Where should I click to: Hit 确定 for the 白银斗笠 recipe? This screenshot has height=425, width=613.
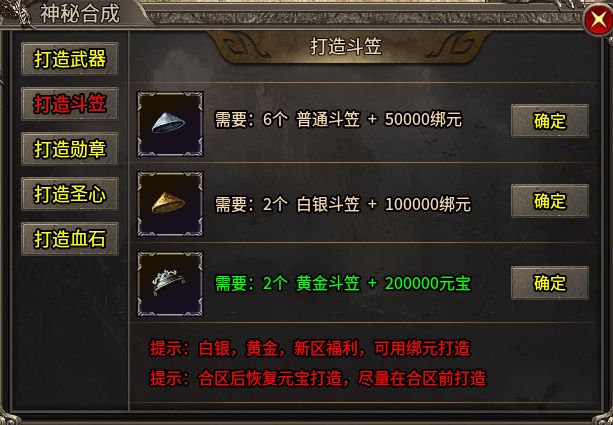pyautogui.click(x=550, y=201)
